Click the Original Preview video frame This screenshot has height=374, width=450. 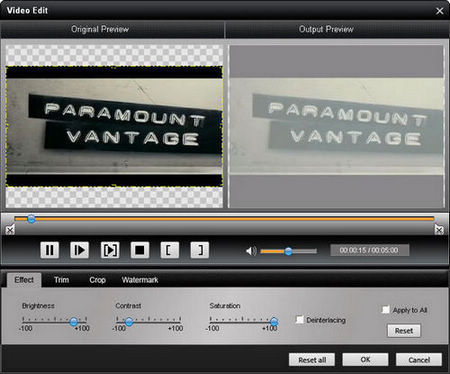[114, 126]
